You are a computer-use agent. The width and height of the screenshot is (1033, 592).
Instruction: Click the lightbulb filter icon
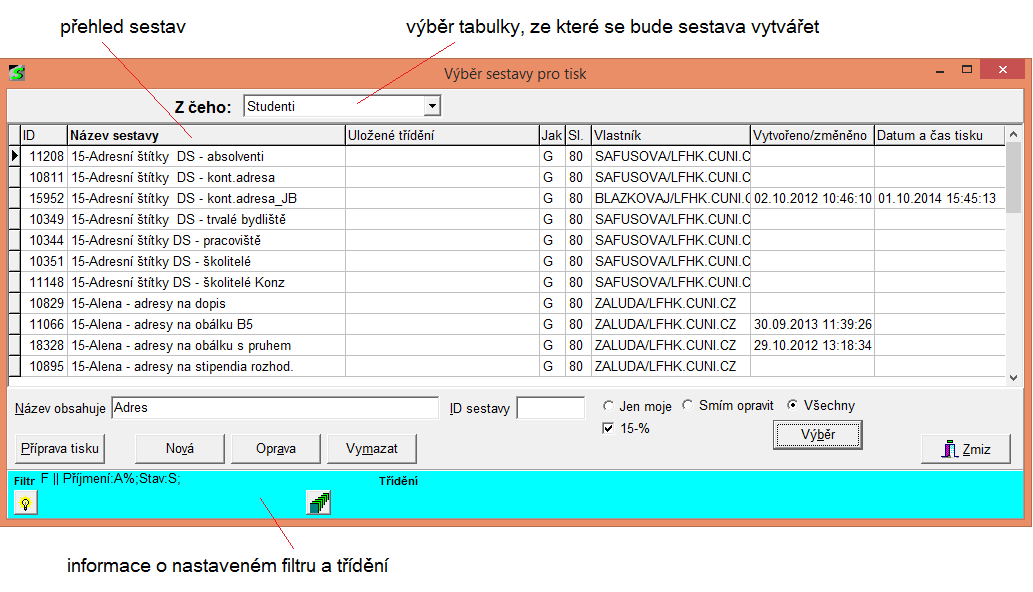pos(25,504)
